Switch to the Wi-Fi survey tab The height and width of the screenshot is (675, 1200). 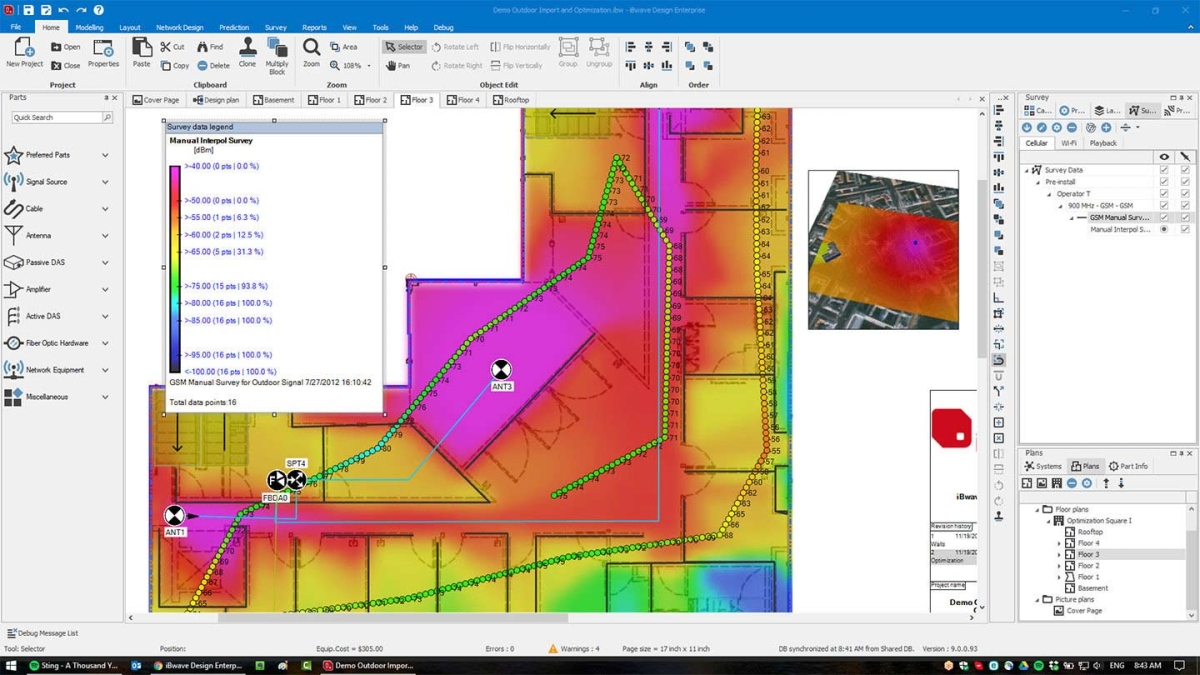[x=1069, y=143]
